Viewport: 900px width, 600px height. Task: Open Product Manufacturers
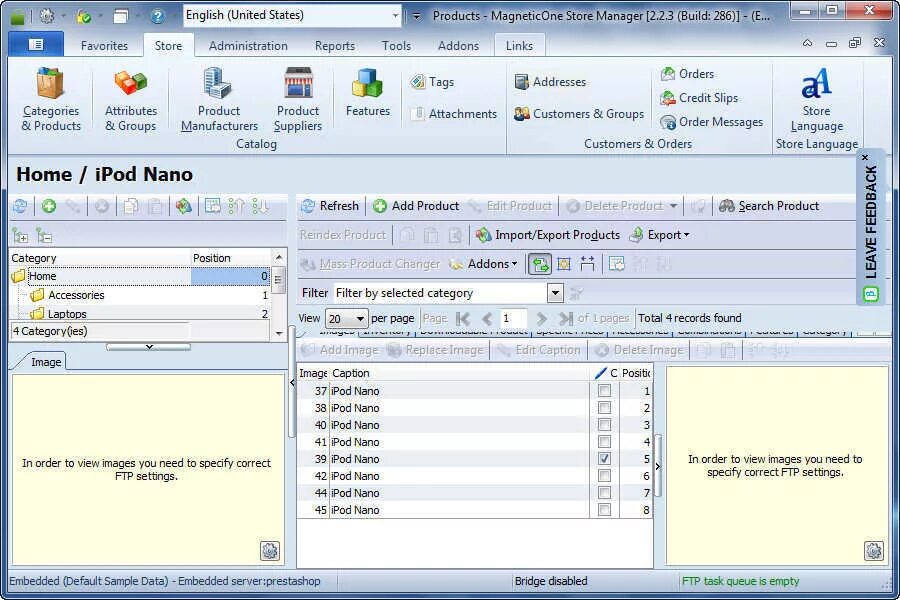(219, 99)
